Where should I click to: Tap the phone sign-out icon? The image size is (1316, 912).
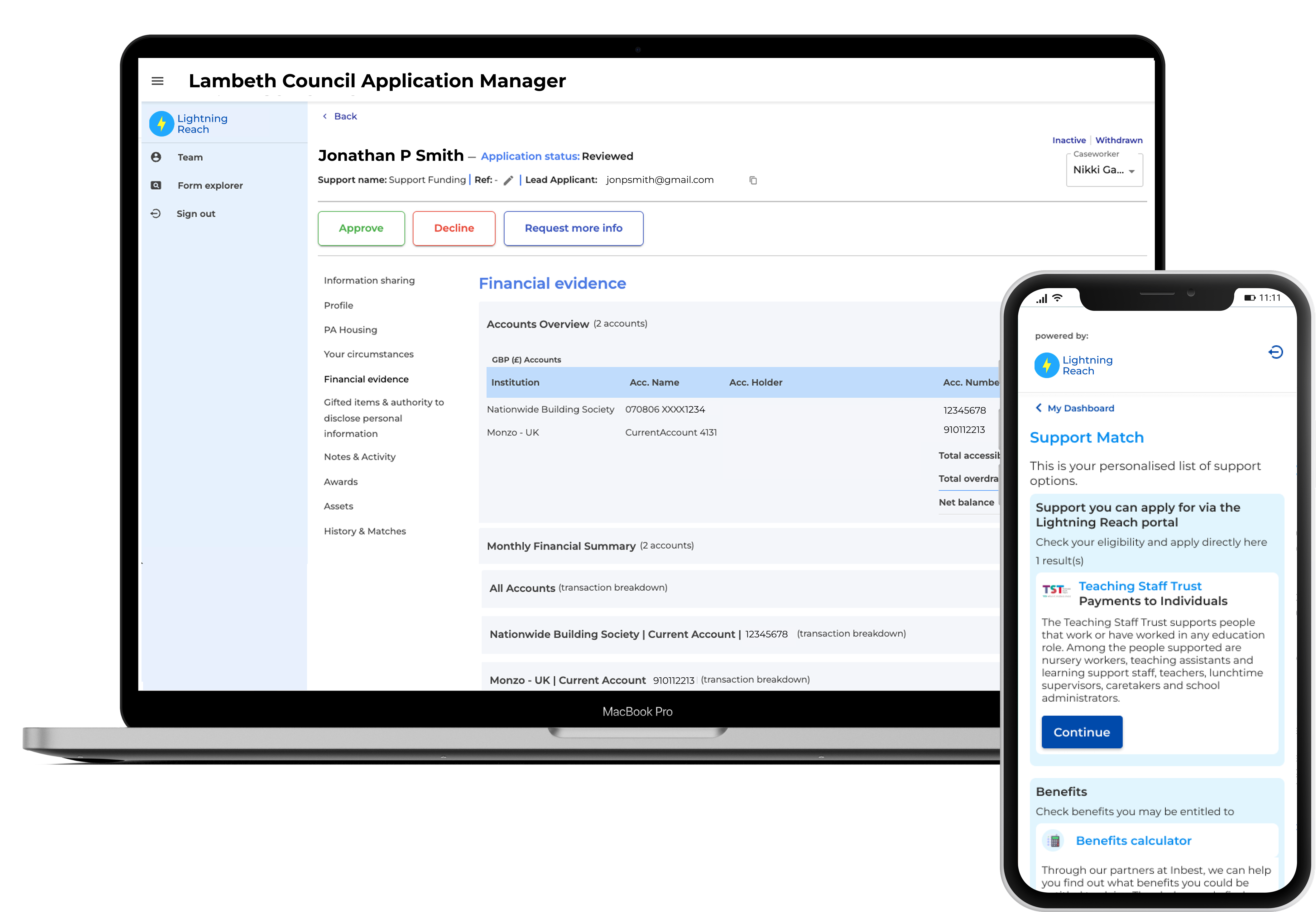tap(1275, 352)
